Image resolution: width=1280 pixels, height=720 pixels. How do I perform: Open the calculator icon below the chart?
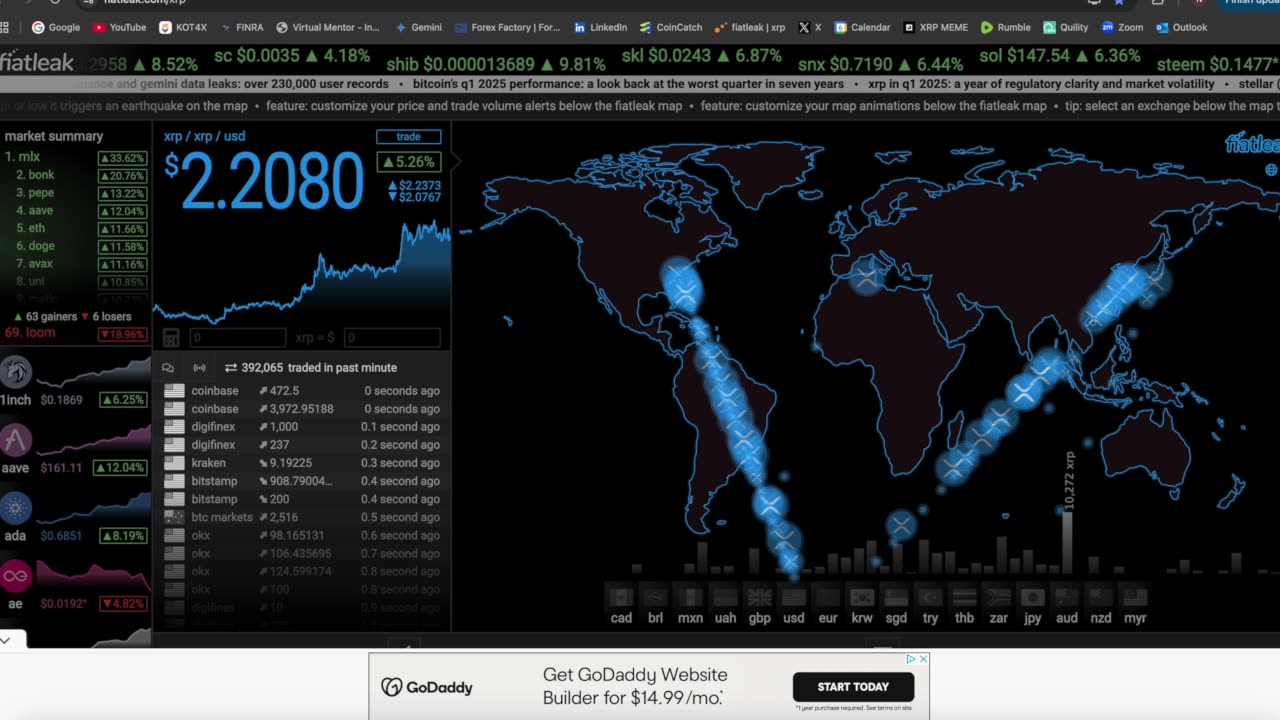click(x=171, y=338)
